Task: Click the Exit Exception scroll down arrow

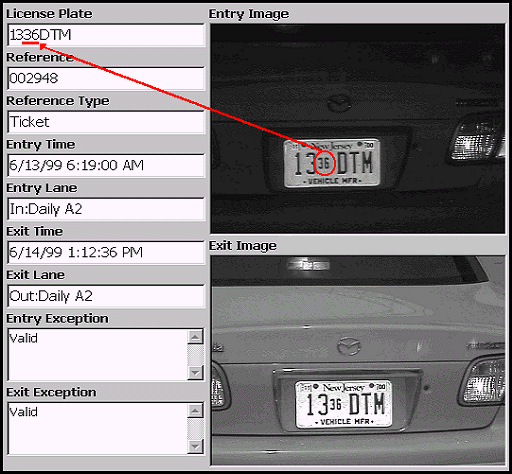Action: (195, 446)
